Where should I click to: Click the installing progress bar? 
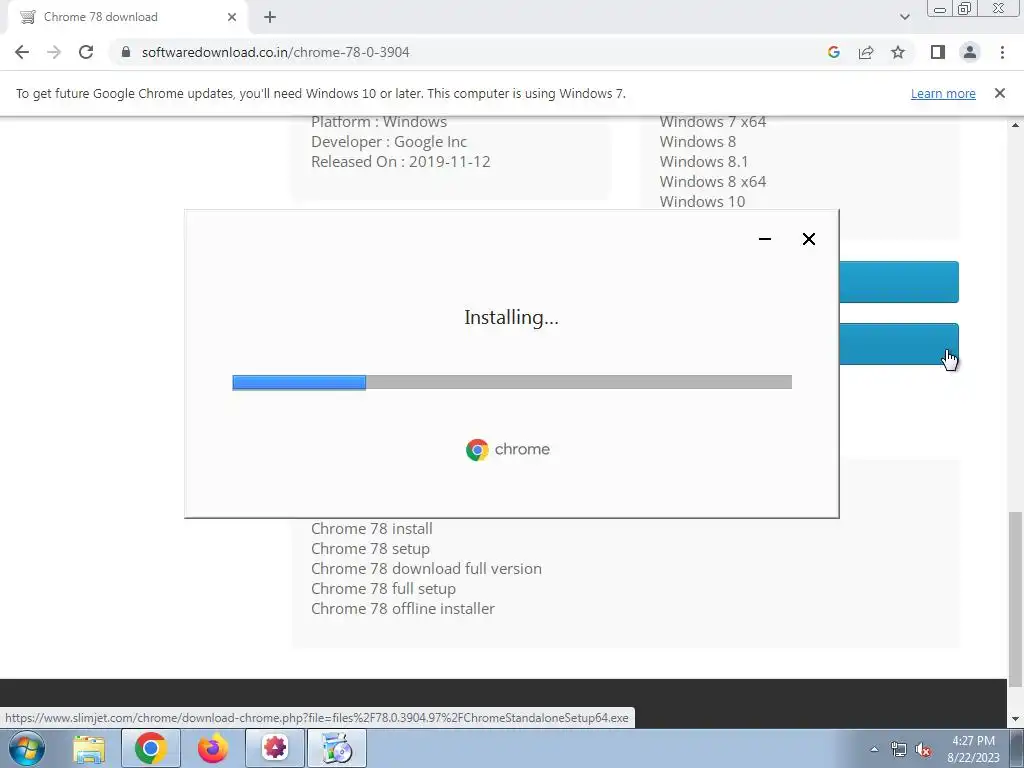512,382
